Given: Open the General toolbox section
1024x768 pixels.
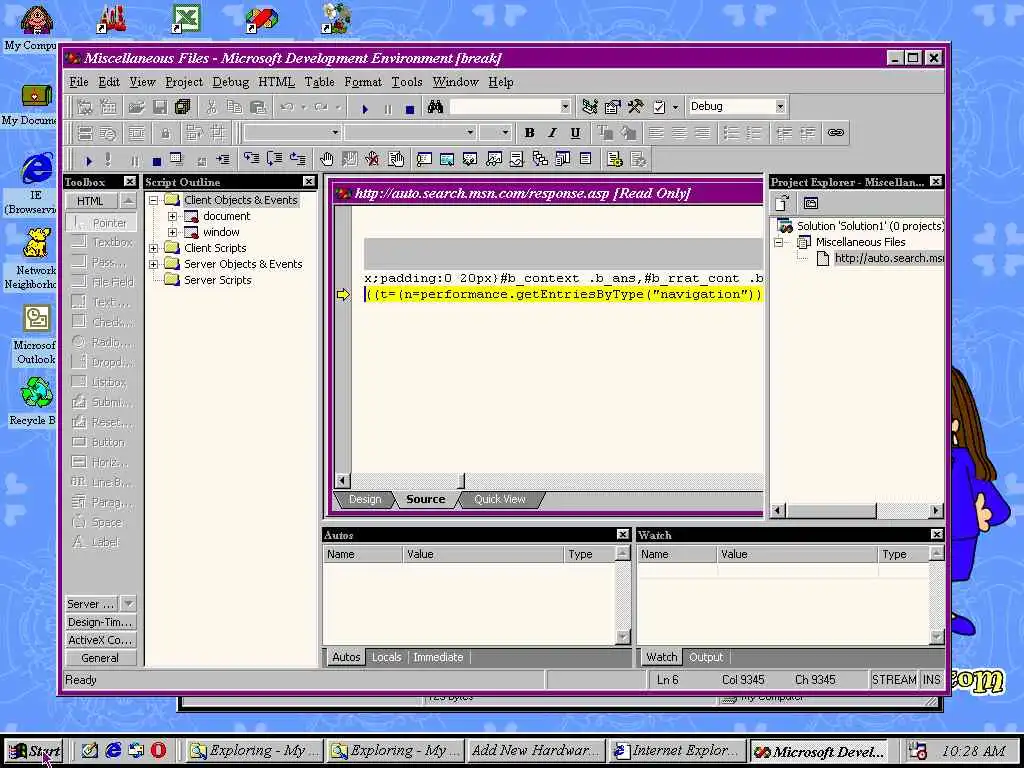Looking at the screenshot, I should (101, 658).
